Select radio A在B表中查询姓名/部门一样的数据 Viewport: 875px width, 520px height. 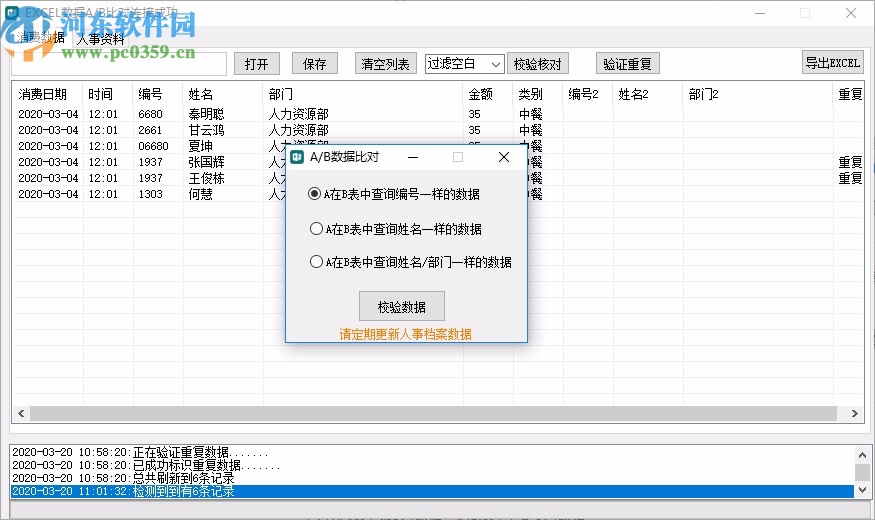pos(410,262)
